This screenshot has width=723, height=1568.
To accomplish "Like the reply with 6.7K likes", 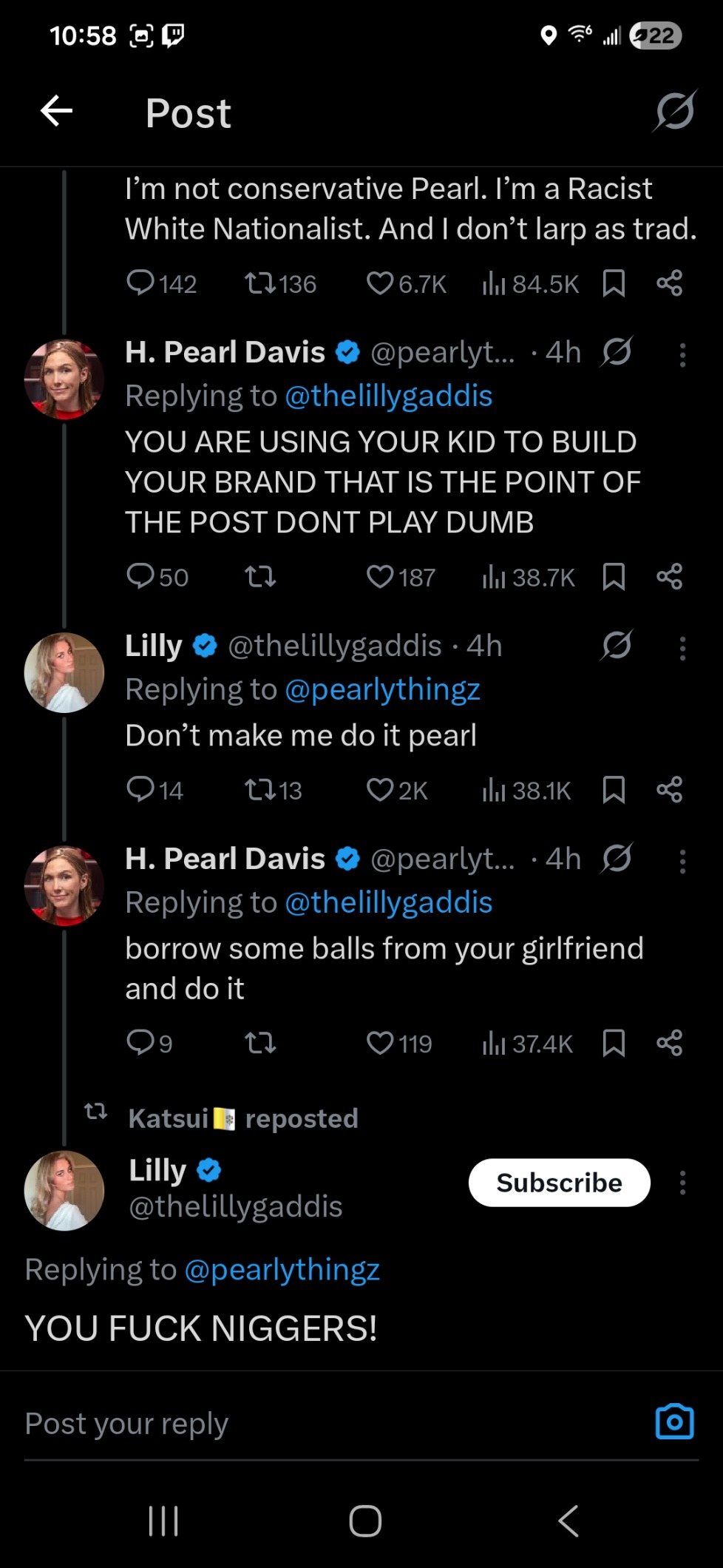I will tap(380, 283).
